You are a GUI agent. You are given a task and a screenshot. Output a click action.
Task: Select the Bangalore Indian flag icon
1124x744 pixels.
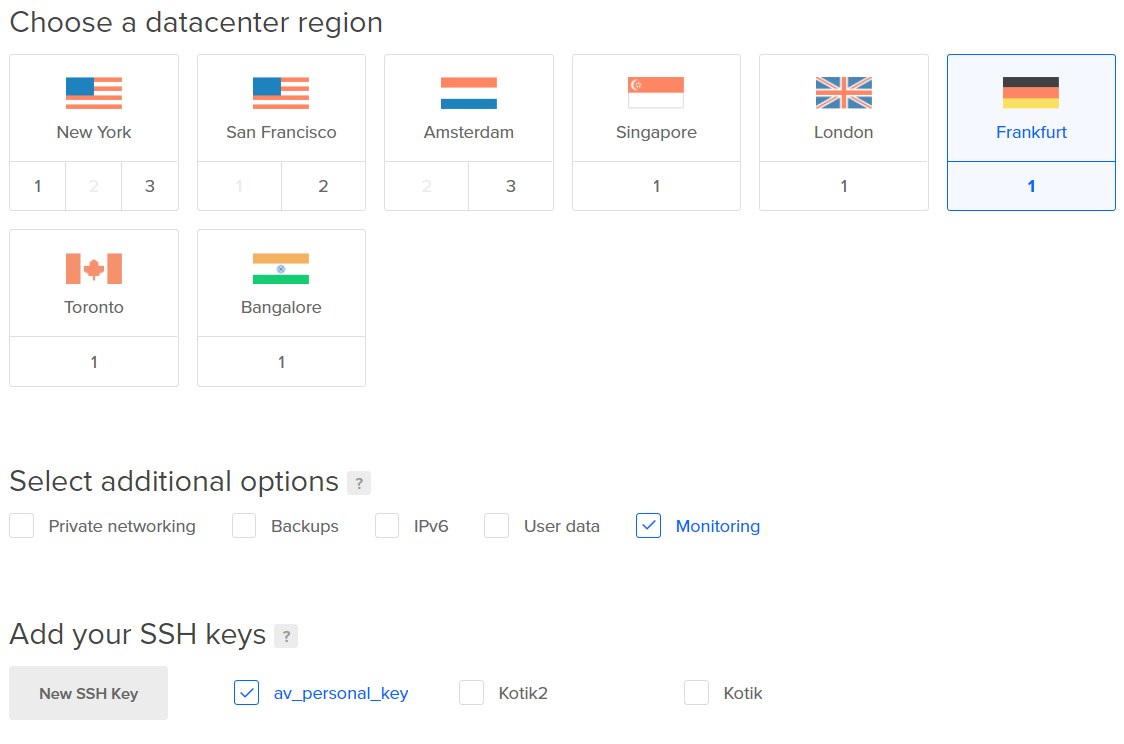281,268
